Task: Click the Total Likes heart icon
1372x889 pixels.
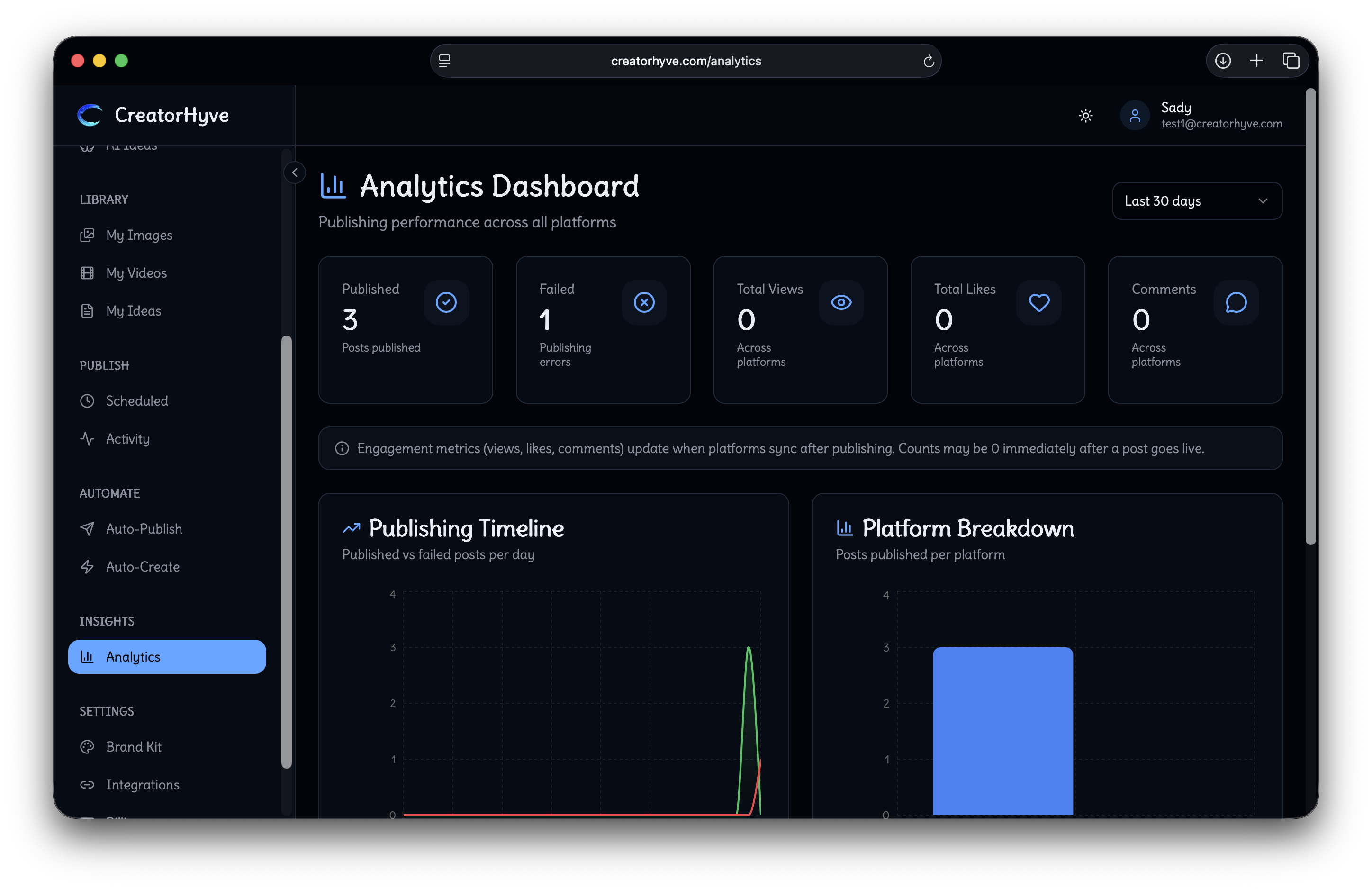Action: 1039,303
